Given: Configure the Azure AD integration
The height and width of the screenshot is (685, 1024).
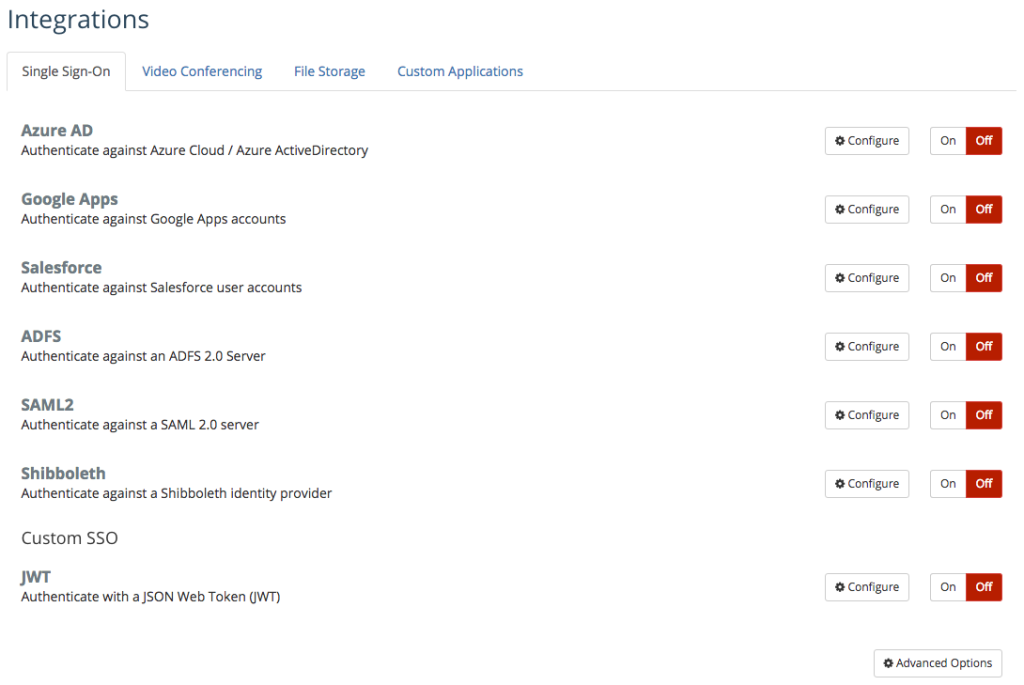Looking at the screenshot, I should [x=867, y=141].
